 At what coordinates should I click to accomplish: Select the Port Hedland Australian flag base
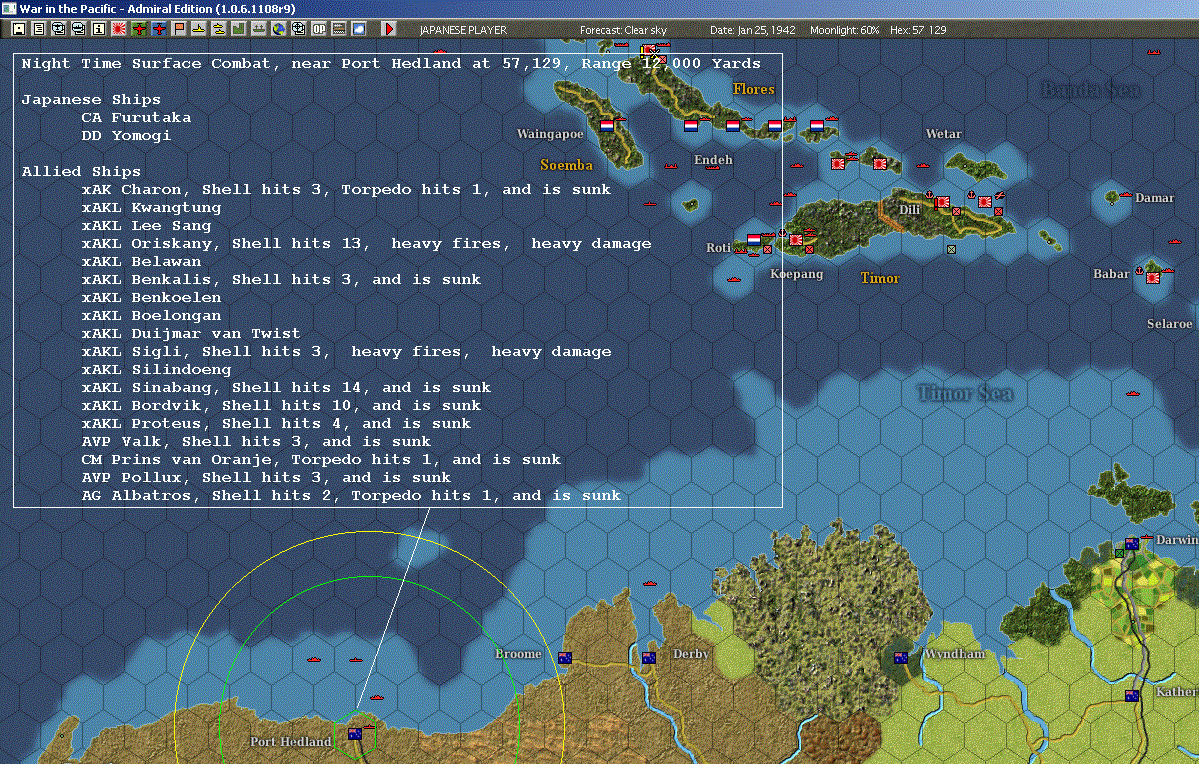click(355, 733)
